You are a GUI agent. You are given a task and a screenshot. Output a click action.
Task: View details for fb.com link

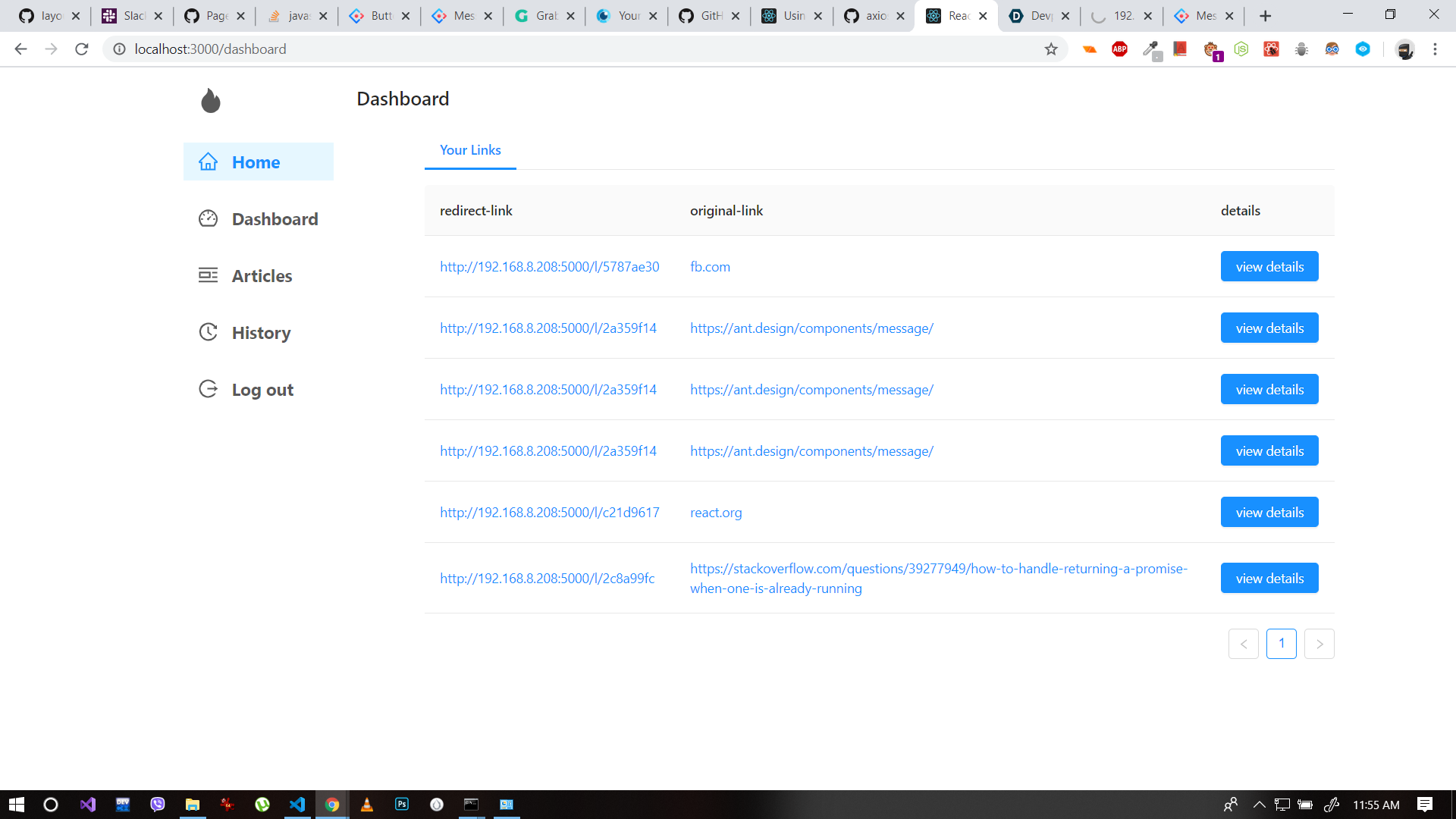coord(1269,267)
